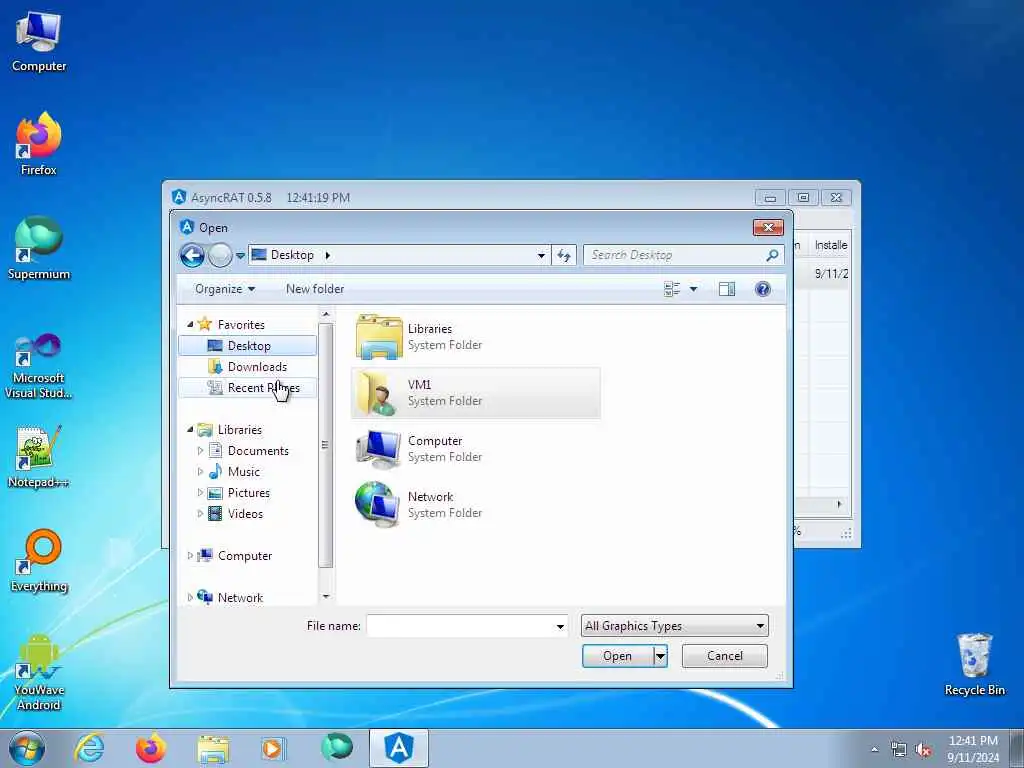Select Pictures in the Libraries tree
Screen dimensions: 1024x768
248,493
